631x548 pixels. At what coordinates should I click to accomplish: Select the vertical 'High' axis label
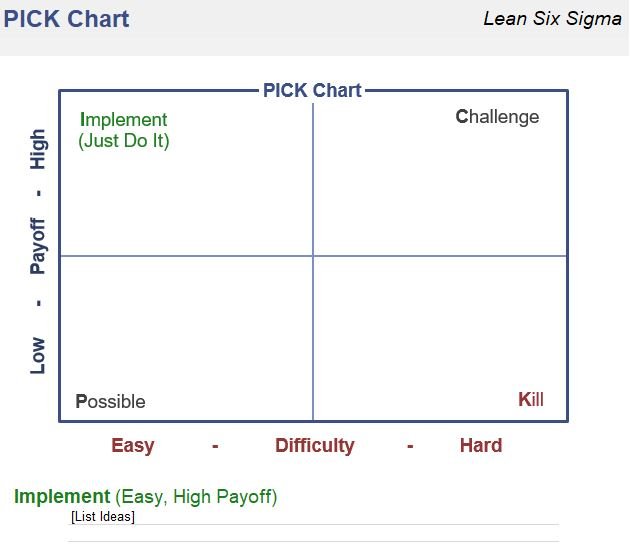pos(39,149)
